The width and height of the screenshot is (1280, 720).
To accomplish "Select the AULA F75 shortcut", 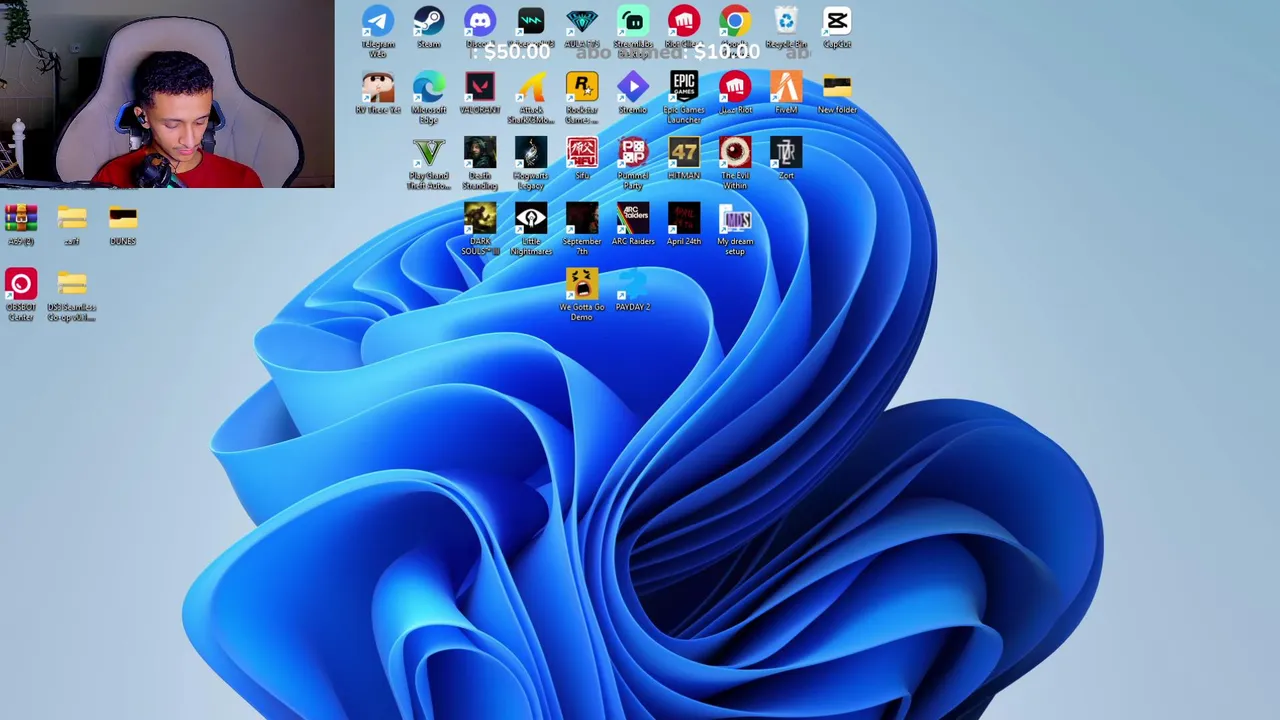I will coord(582,27).
